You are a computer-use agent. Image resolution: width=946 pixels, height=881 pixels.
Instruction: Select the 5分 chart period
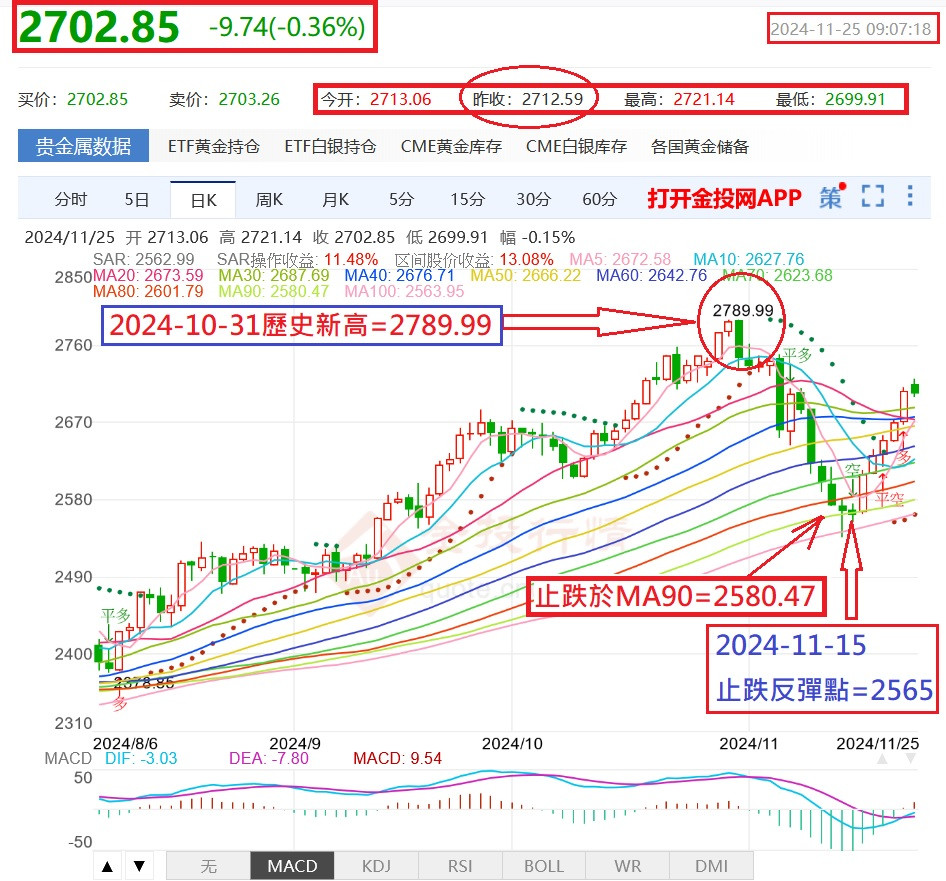(401, 199)
